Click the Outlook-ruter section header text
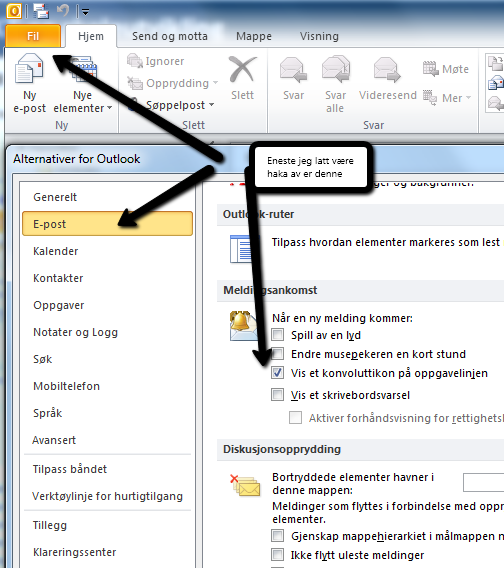 pyautogui.click(x=258, y=214)
